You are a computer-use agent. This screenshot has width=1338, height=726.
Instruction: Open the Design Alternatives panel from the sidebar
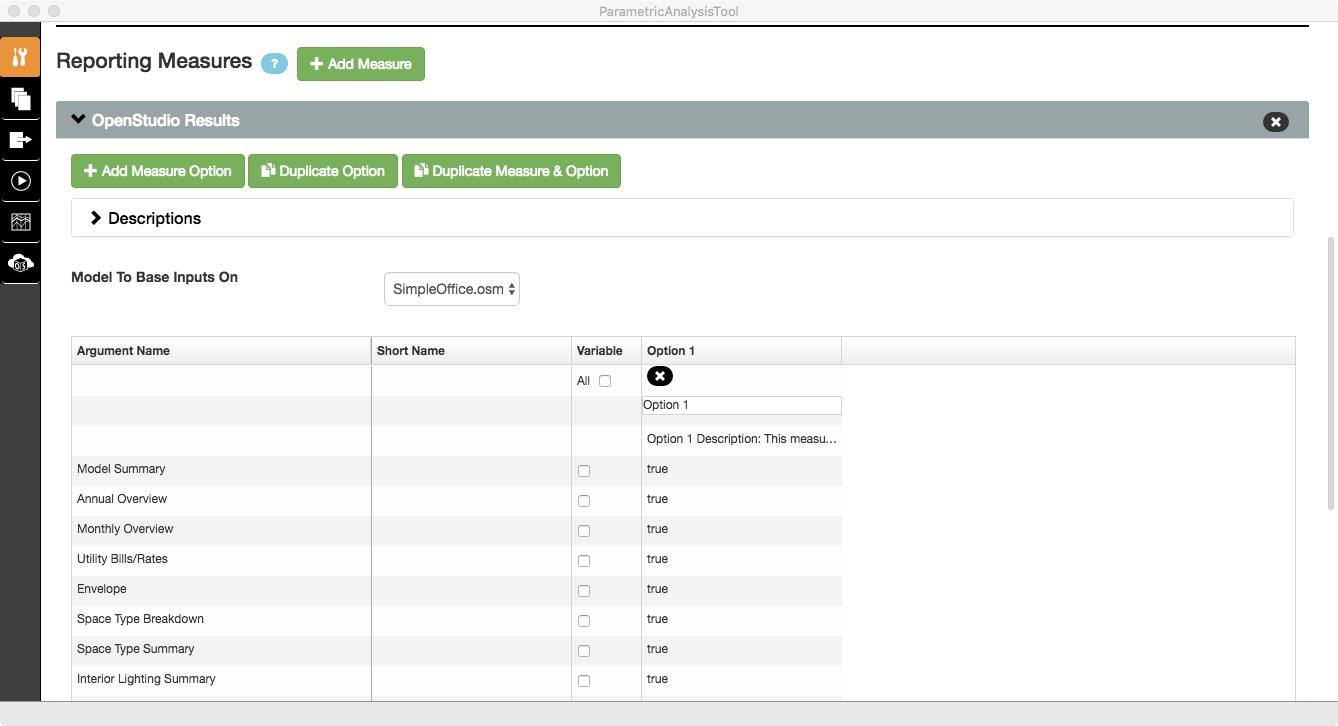point(20,99)
